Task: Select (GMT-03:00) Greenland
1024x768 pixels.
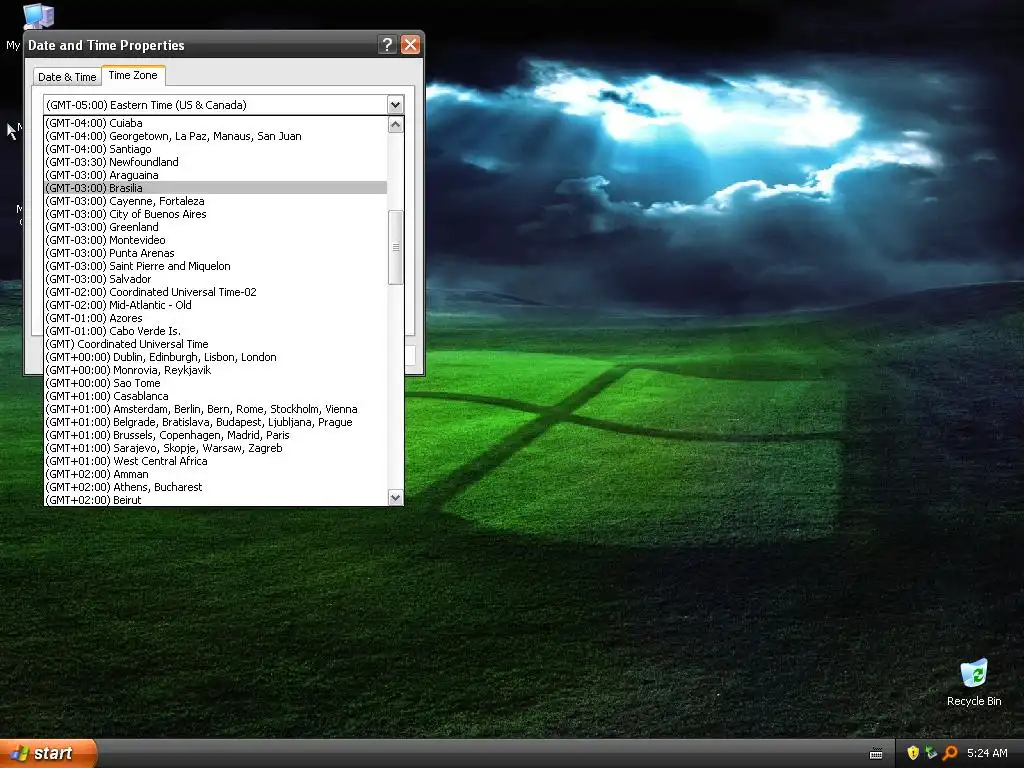Action: pos(216,227)
